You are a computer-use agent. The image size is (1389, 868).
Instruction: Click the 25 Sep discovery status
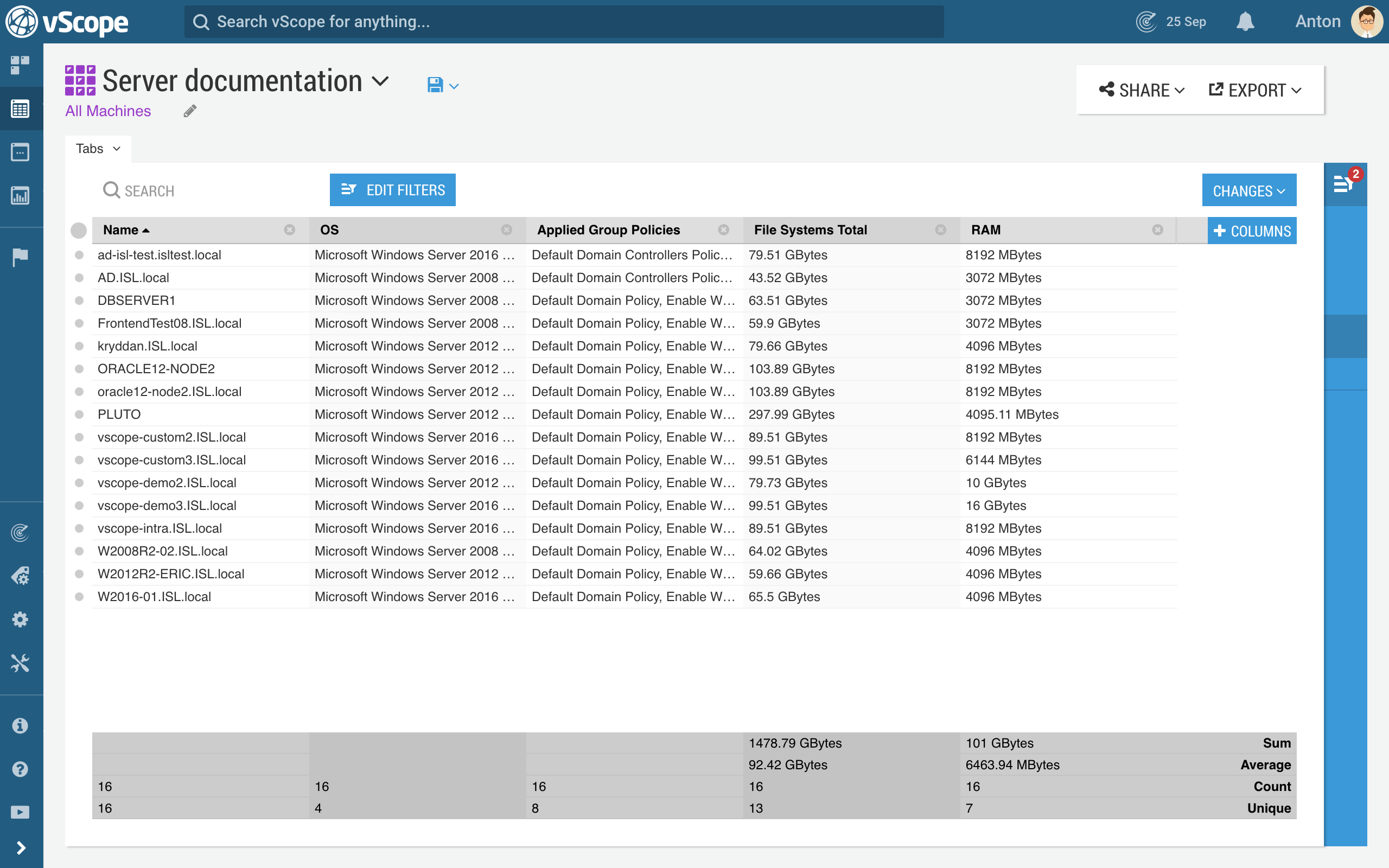coord(1171,22)
